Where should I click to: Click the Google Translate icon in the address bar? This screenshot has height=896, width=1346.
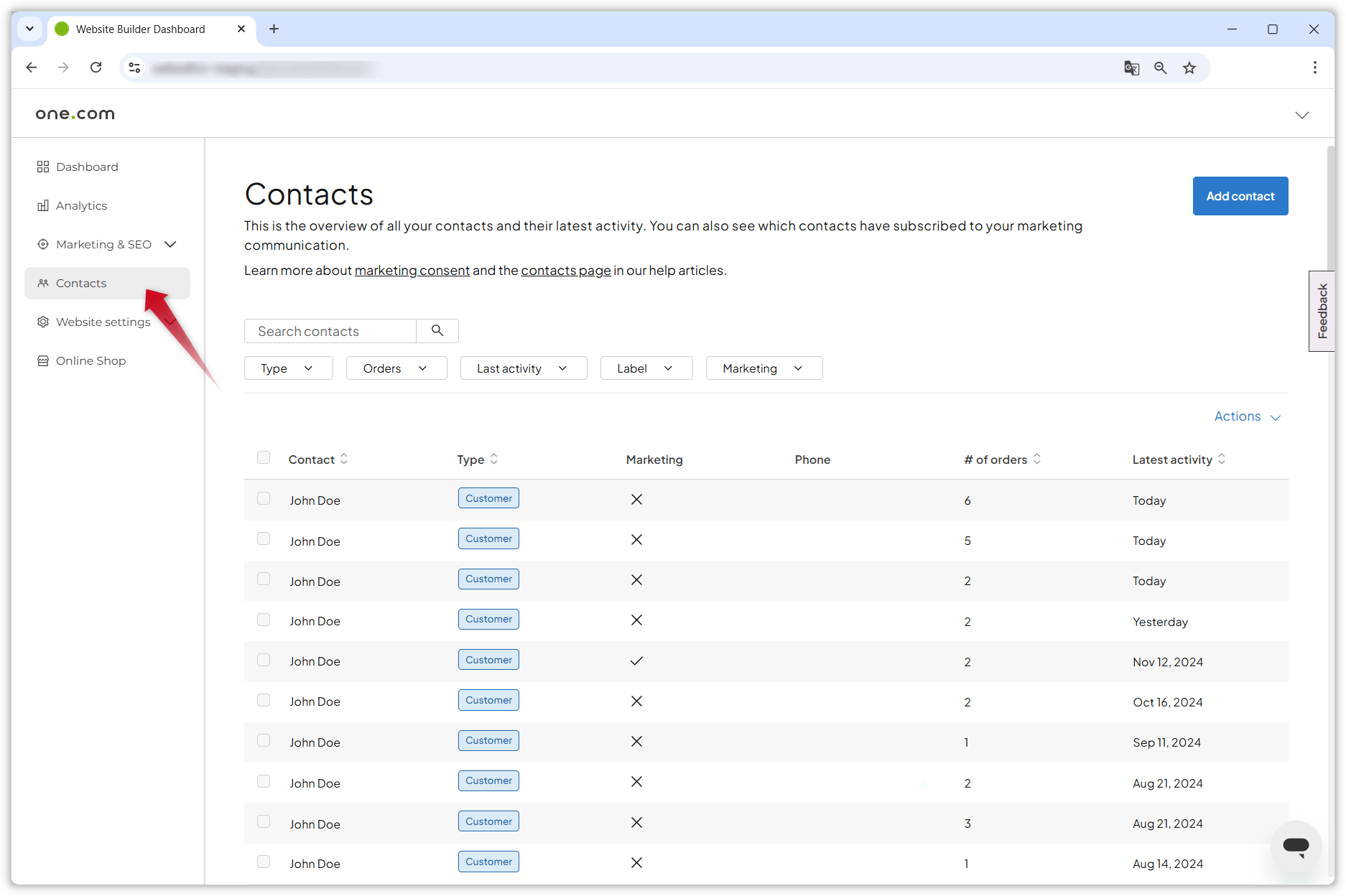[x=1132, y=67]
